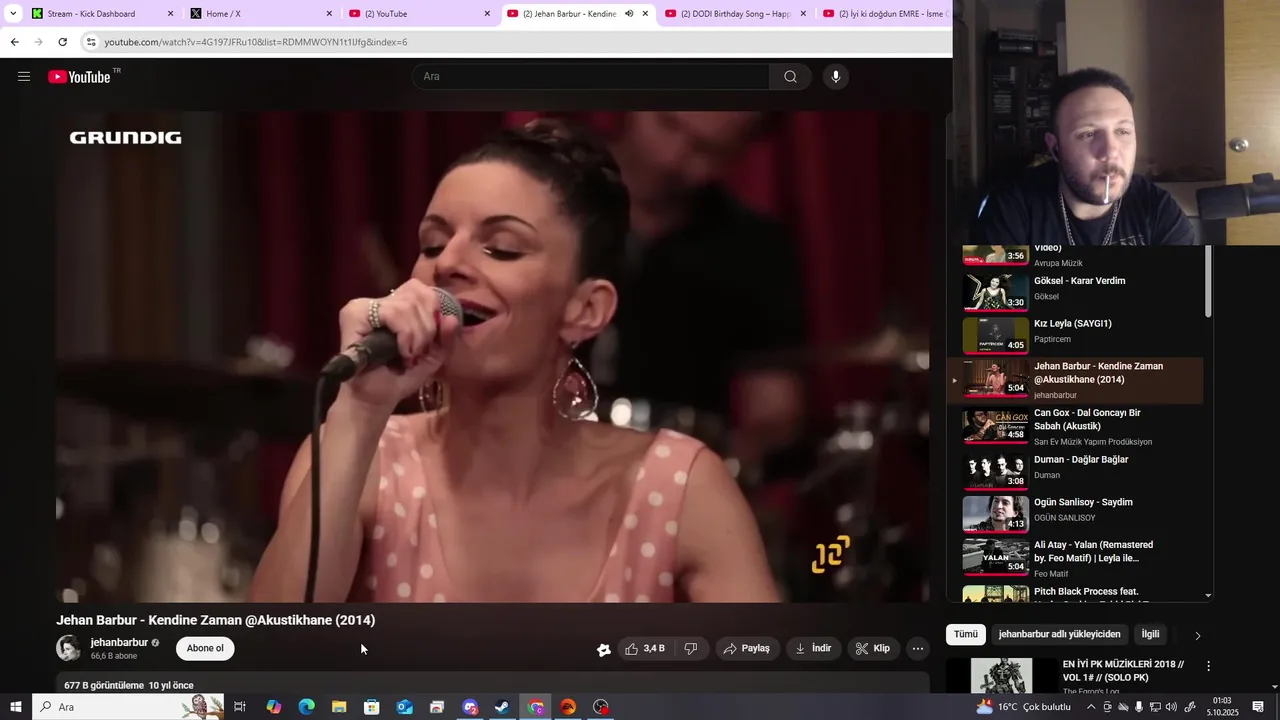1280x720 pixels.
Task: Click the video player to pause
Action: point(493,357)
